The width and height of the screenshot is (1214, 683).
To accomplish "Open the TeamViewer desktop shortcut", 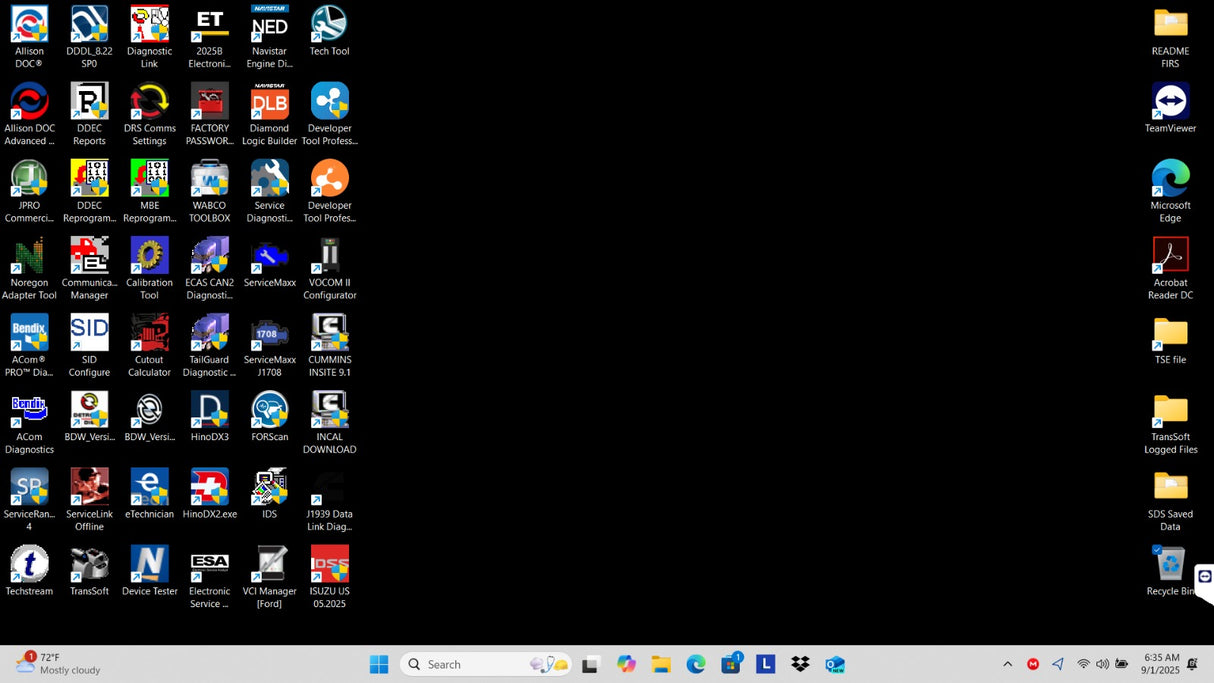I will 1170,102.
